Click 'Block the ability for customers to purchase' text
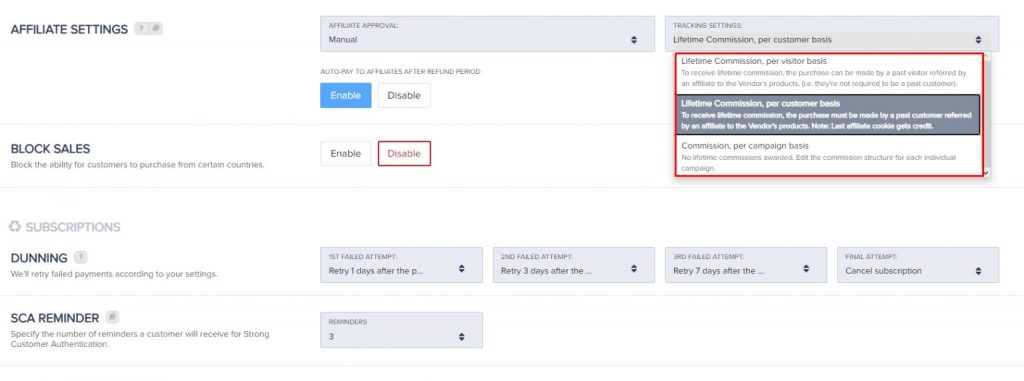This screenshot has height=381, width=1024. pos(137,165)
